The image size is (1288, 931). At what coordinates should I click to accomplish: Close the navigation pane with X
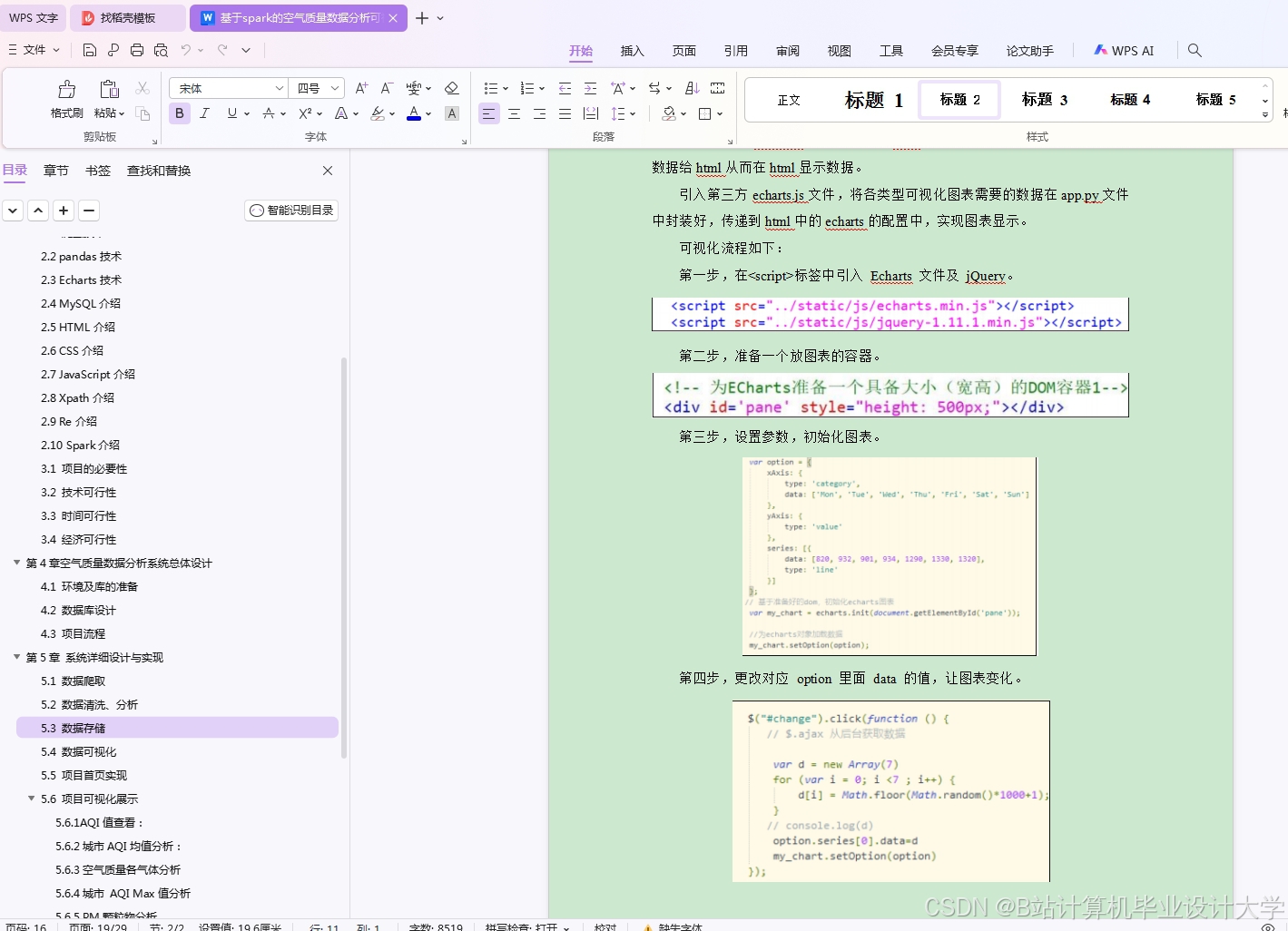pyautogui.click(x=328, y=171)
